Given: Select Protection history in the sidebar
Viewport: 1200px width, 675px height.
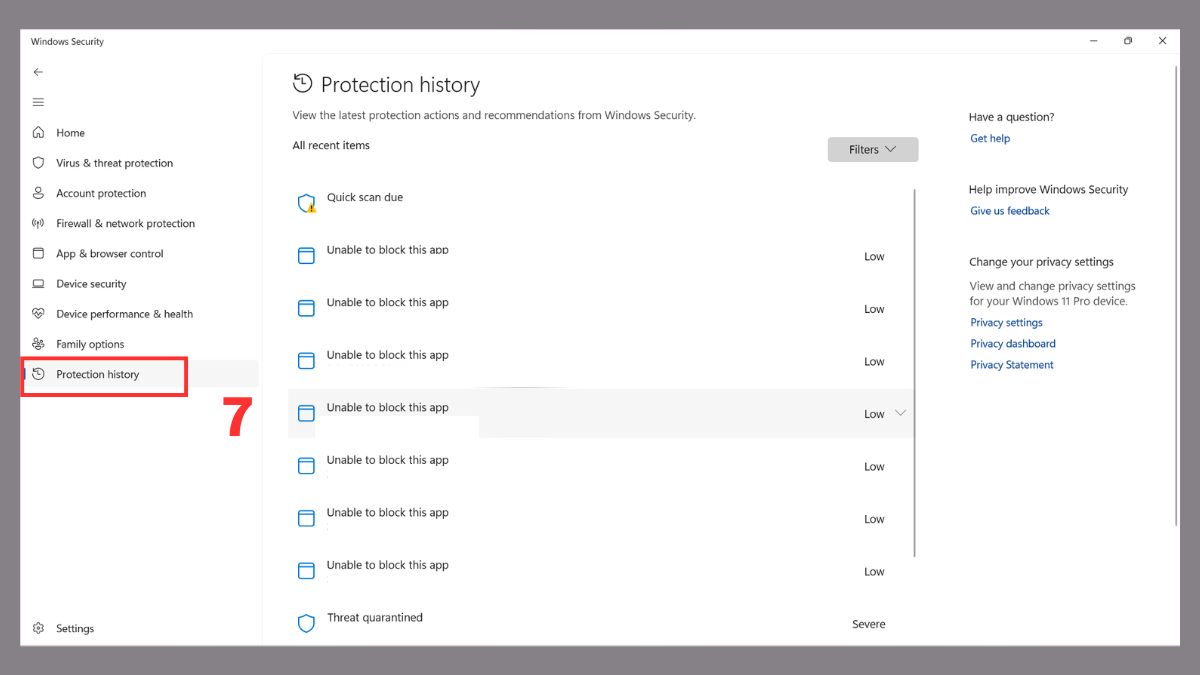Looking at the screenshot, I should click(x=139, y=374).
